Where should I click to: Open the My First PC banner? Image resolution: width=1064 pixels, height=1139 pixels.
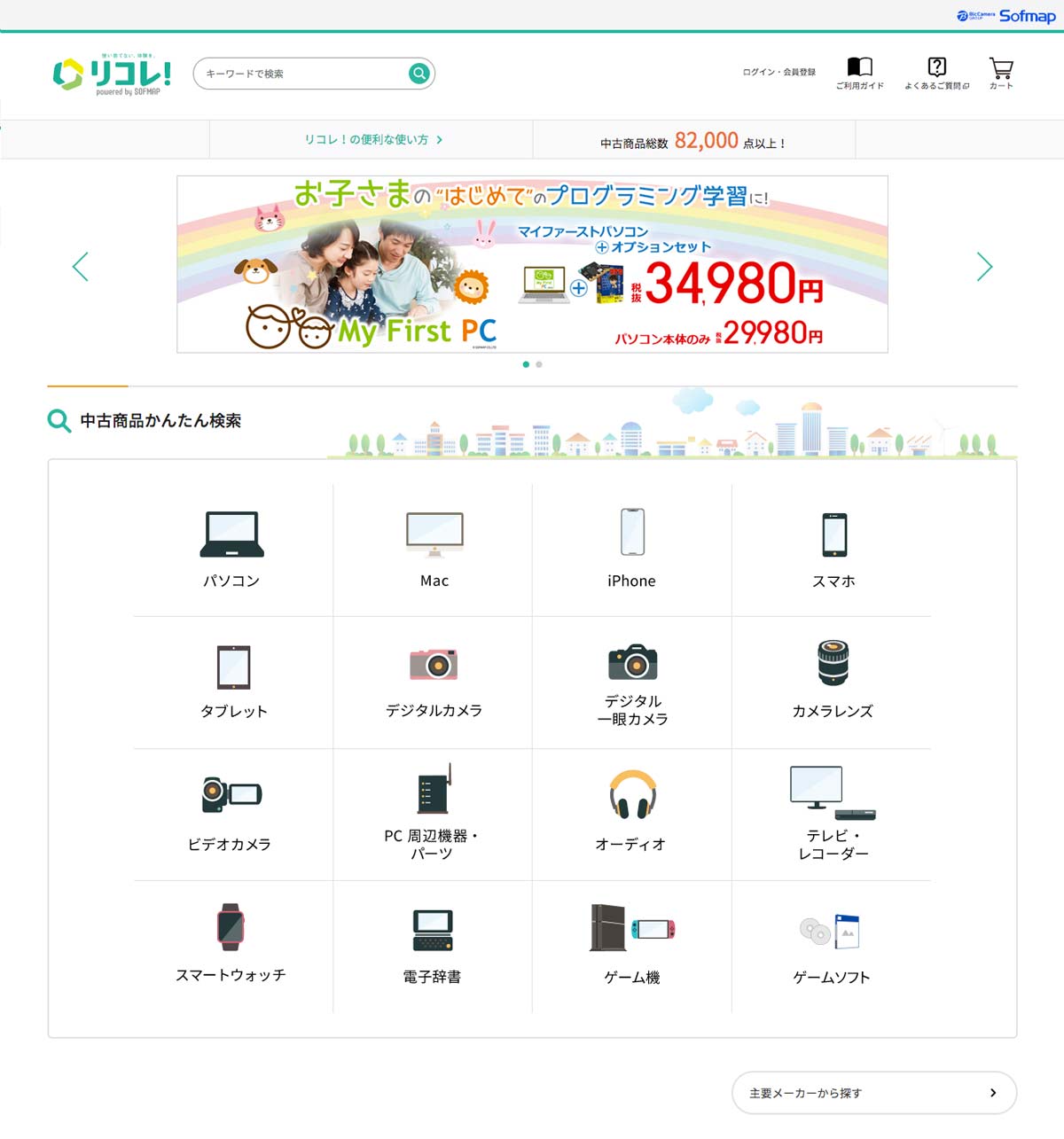tap(532, 264)
